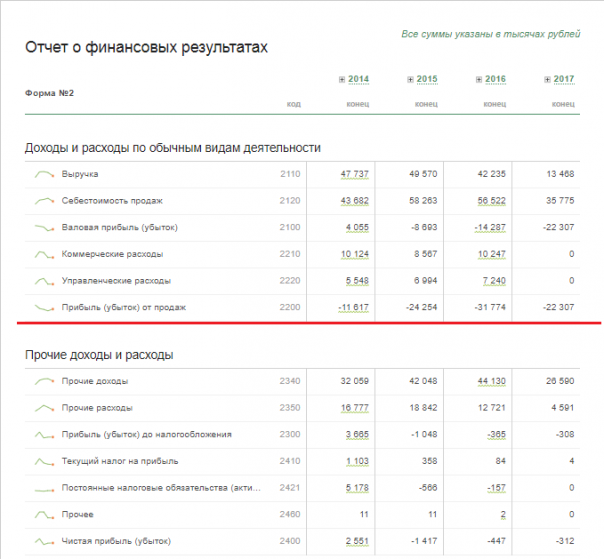Open the trend icon for Прочие доходы
Screen dimensions: 604x559
45,381
